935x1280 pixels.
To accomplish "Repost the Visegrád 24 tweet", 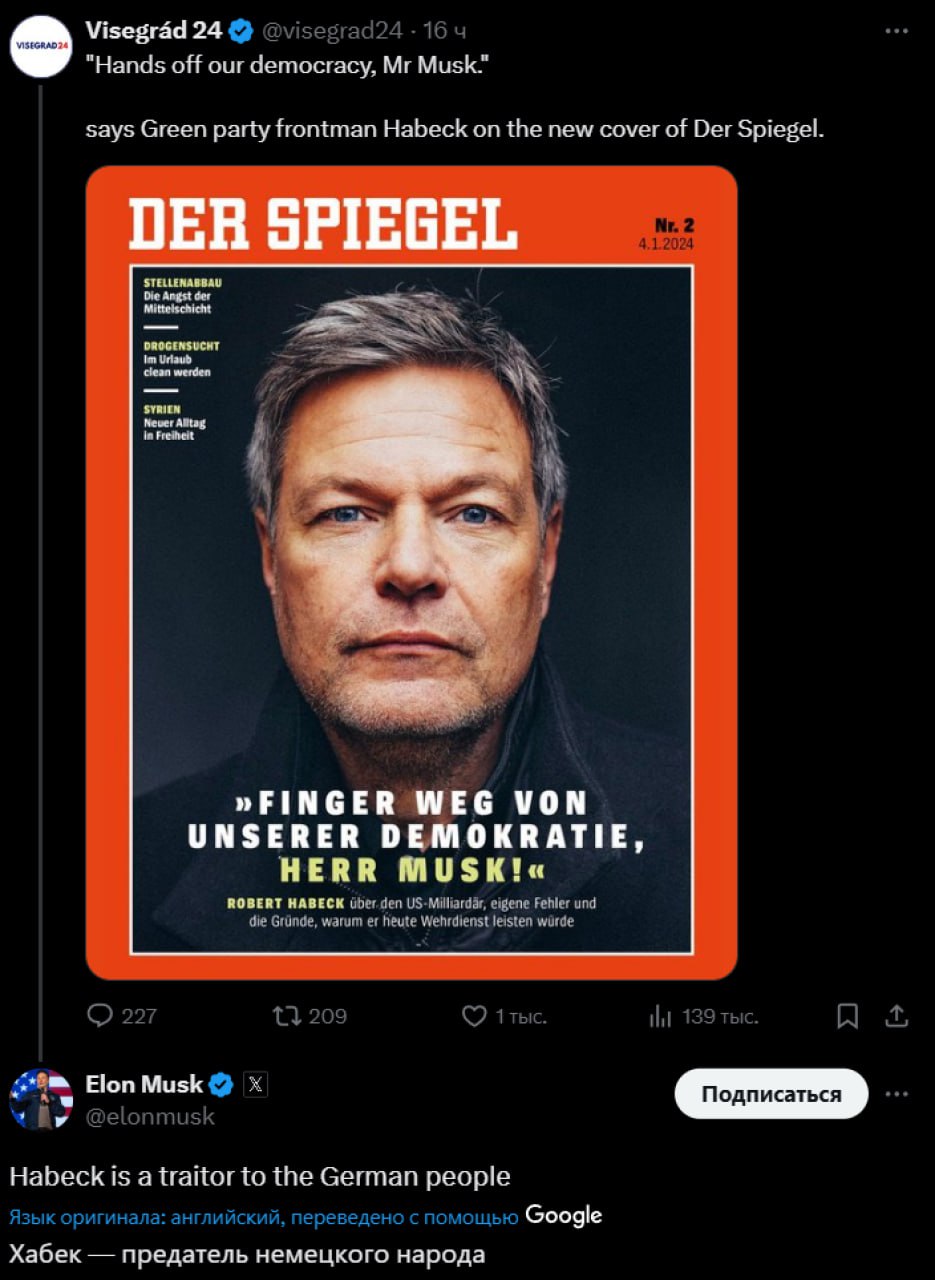I will point(286,1016).
